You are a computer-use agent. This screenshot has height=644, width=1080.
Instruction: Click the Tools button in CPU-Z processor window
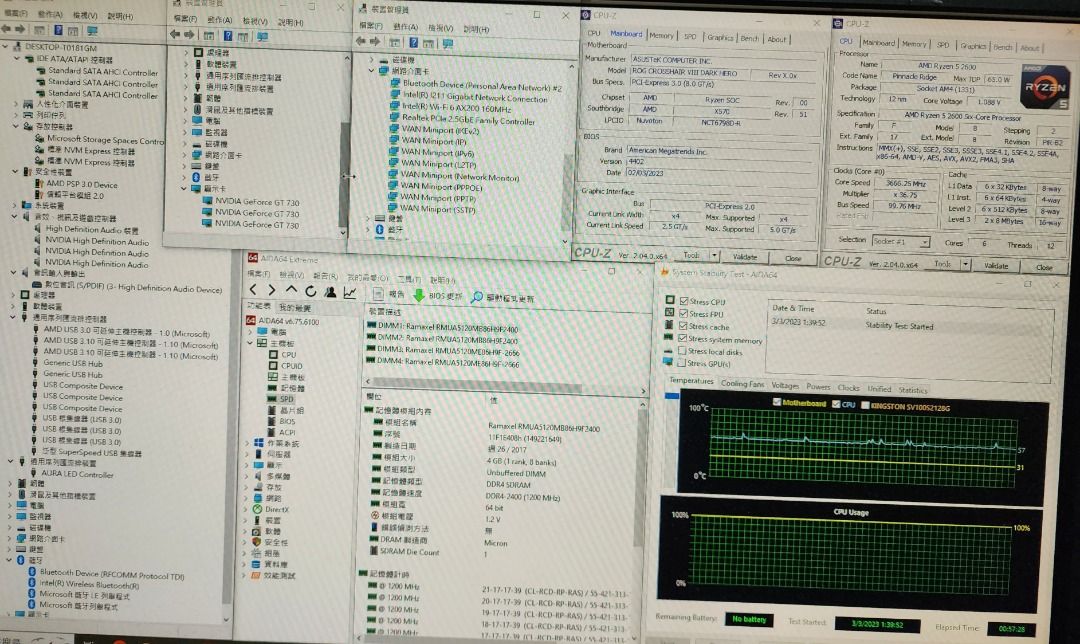coord(942,263)
